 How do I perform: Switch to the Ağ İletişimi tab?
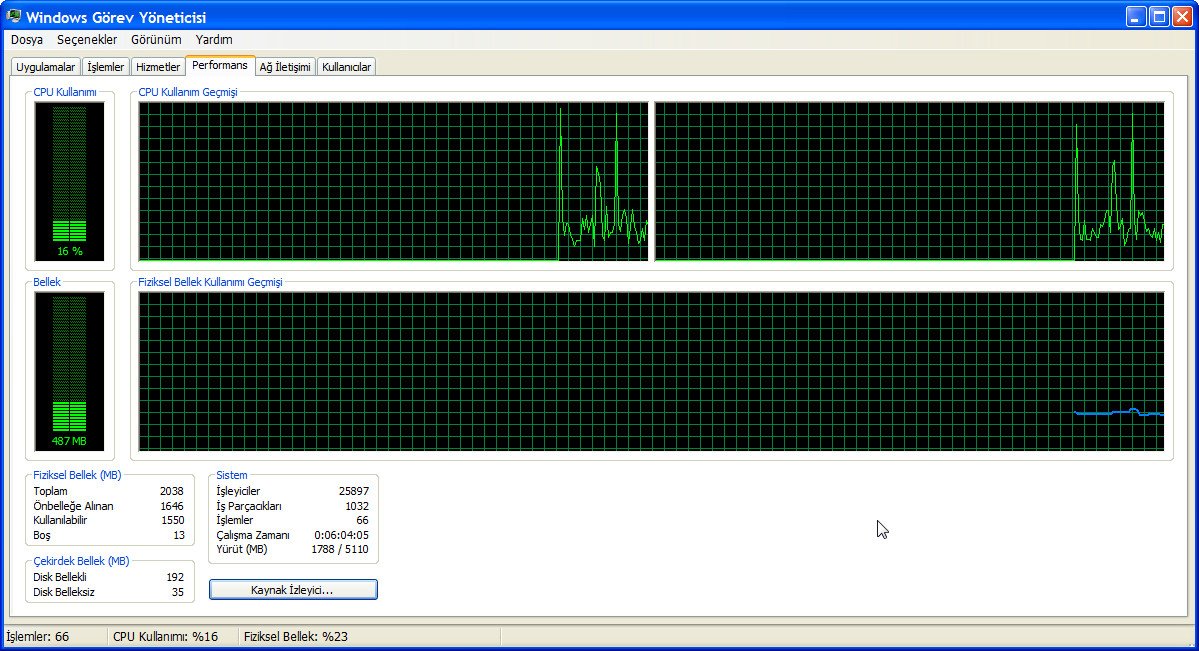pyautogui.click(x=285, y=67)
